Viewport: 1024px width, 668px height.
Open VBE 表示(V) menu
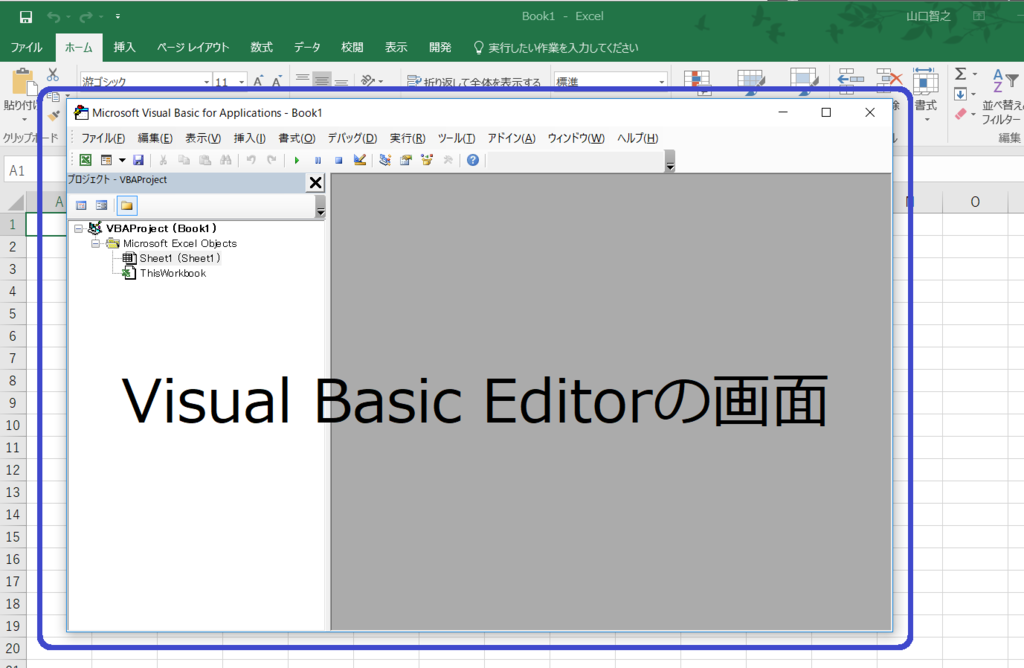tap(203, 138)
